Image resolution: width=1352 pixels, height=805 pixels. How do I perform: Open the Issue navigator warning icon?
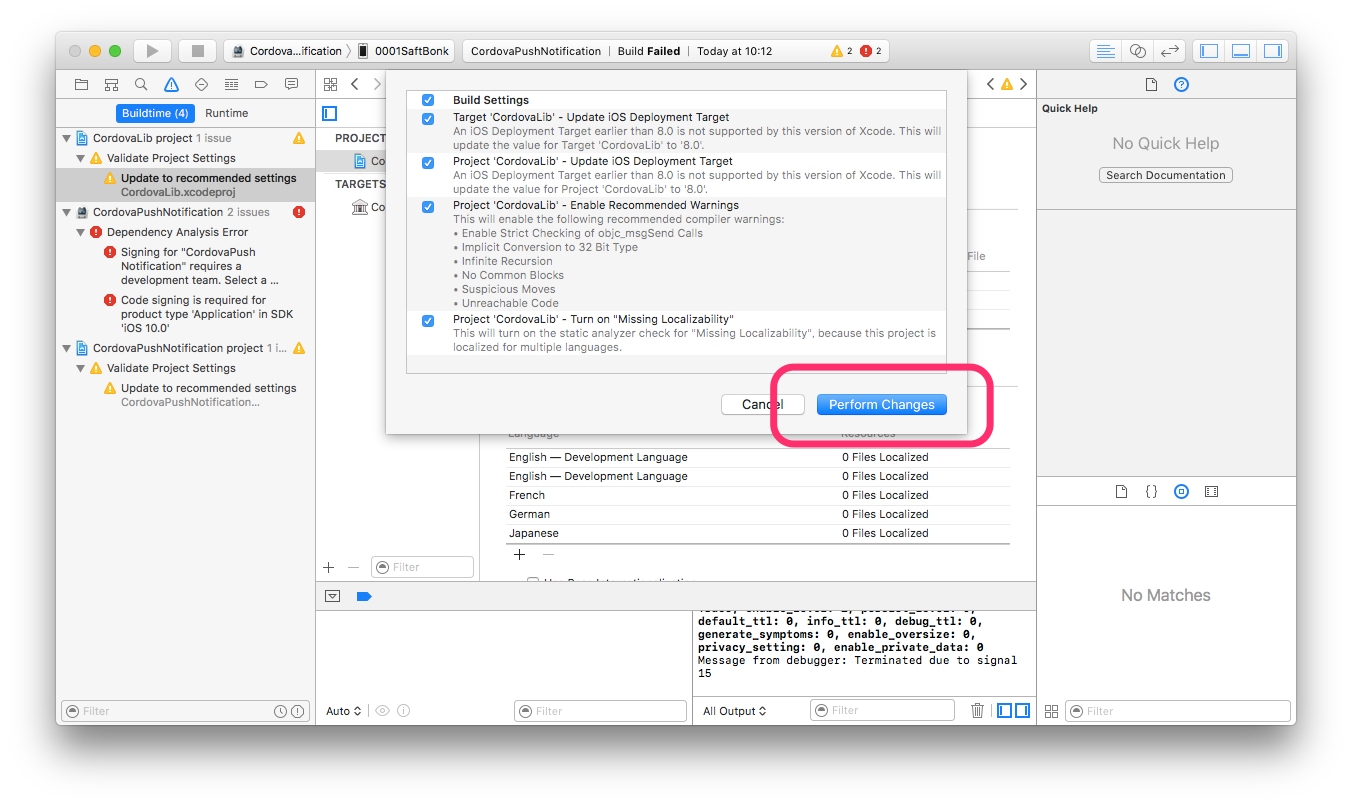(171, 84)
